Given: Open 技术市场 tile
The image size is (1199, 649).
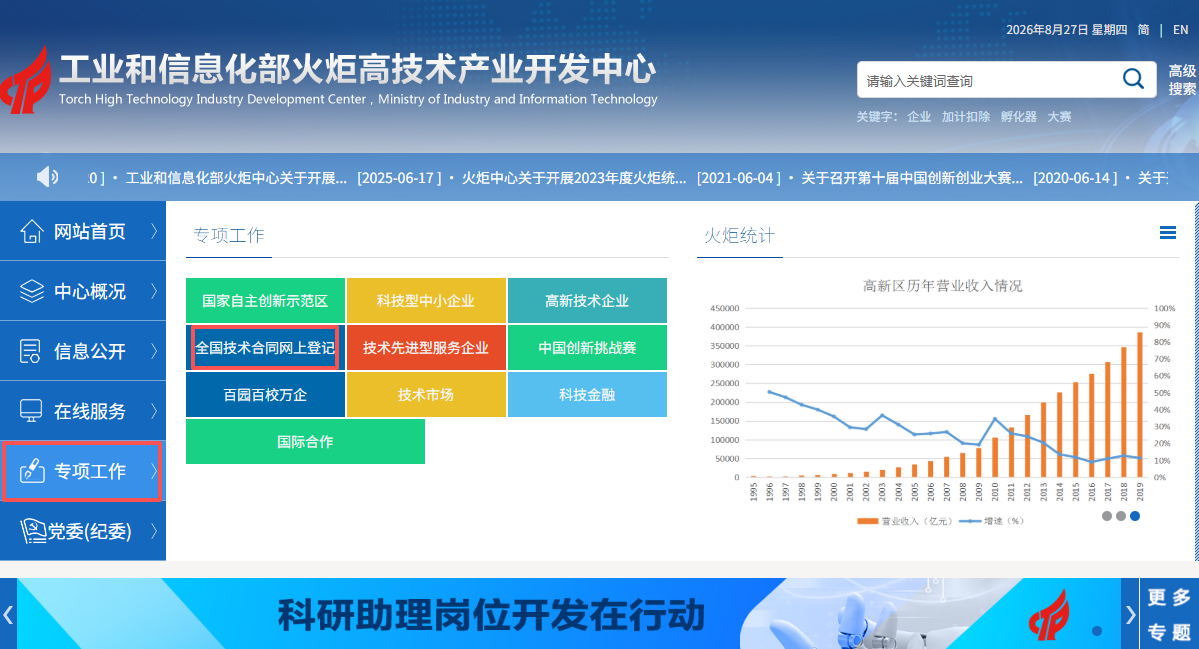Looking at the screenshot, I should 426,394.
